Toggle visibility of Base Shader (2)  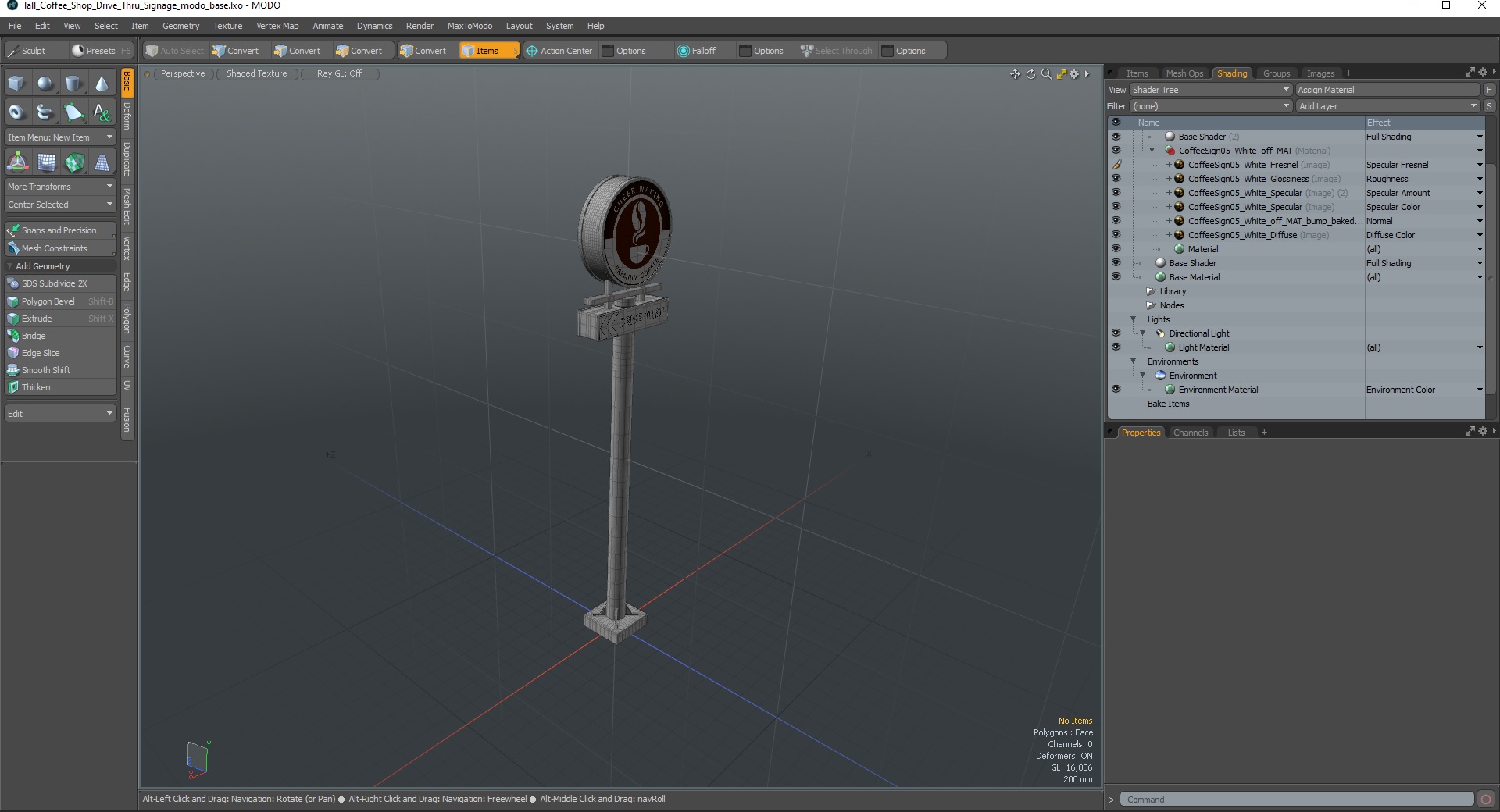coord(1116,137)
